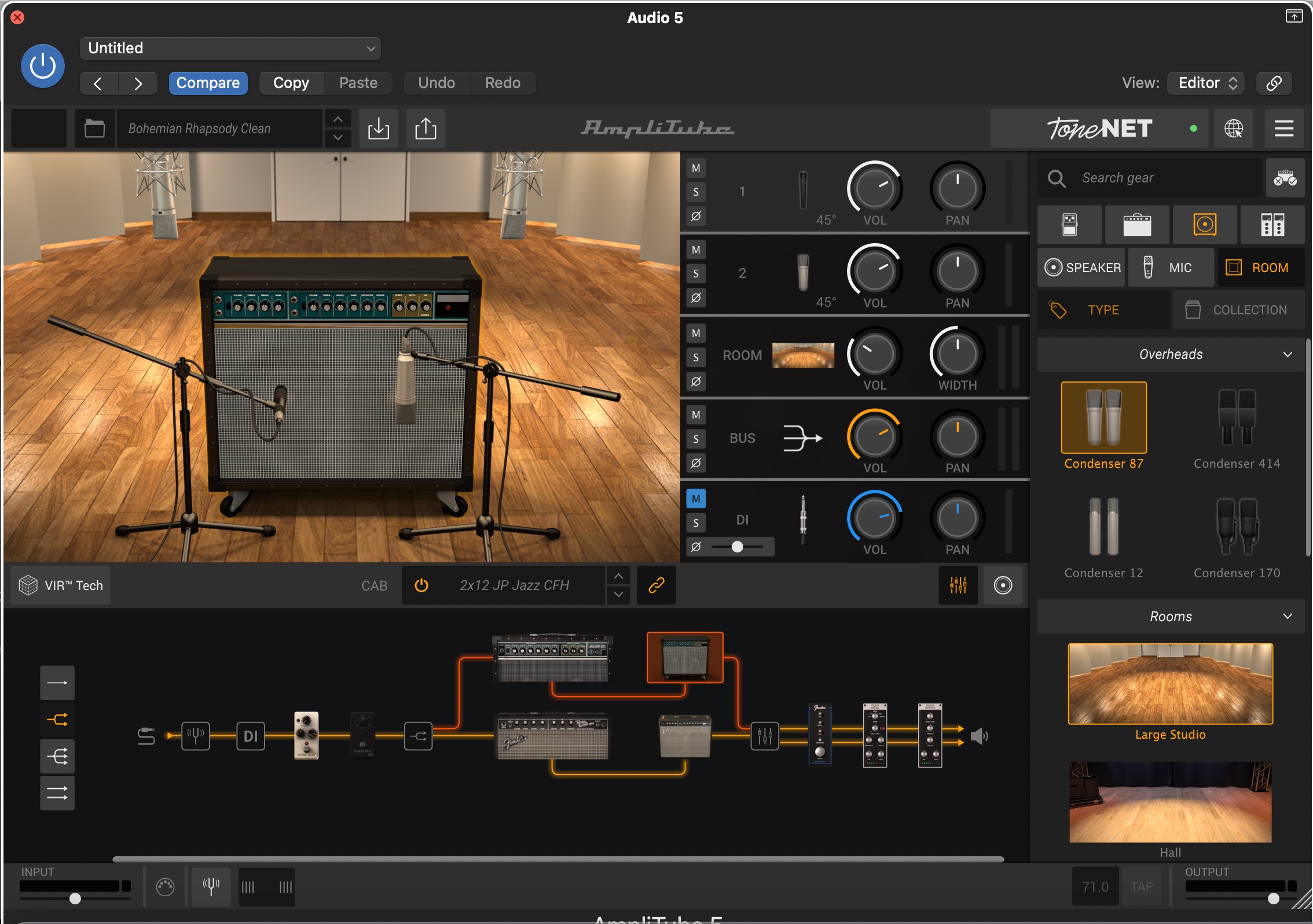The image size is (1313, 924).
Task: Select the three-way split routing layout
Action: pyautogui.click(x=57, y=756)
